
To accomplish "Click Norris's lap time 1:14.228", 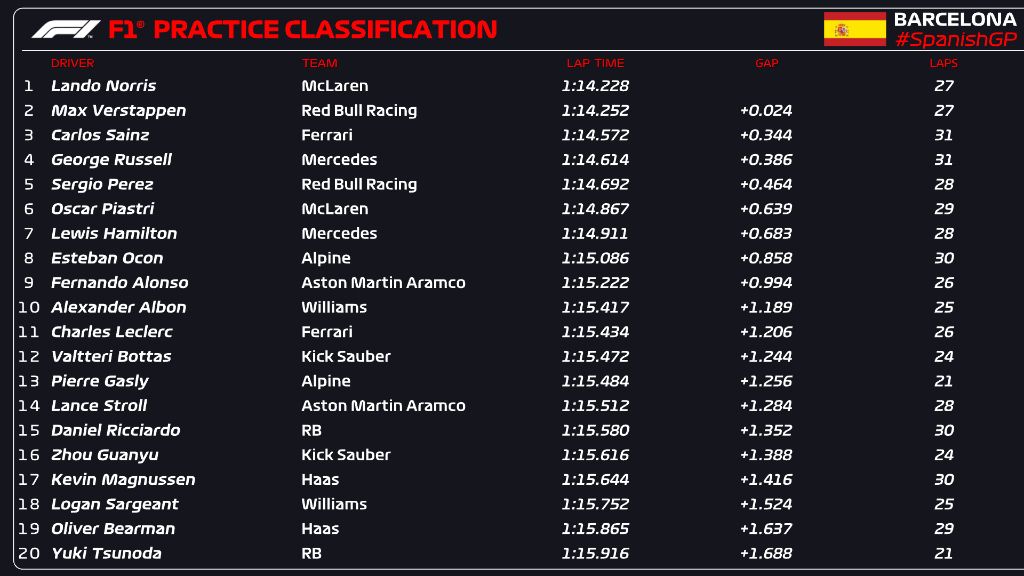I will 595,86.
